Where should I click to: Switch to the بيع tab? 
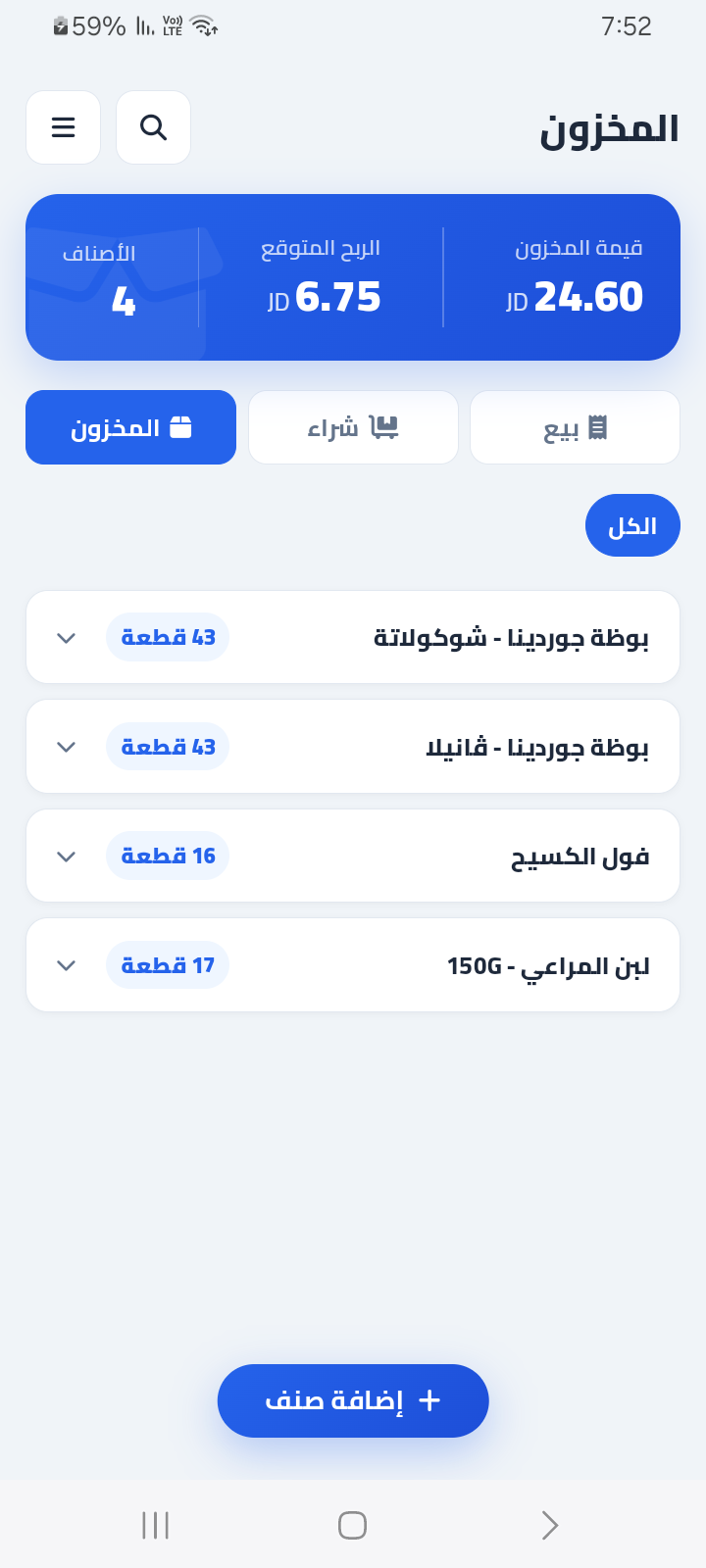point(575,427)
